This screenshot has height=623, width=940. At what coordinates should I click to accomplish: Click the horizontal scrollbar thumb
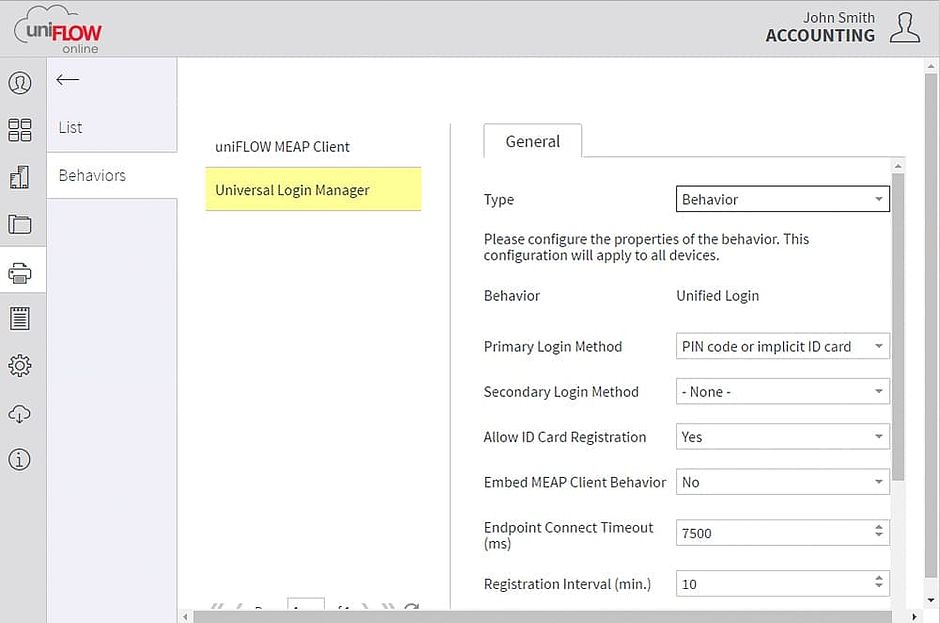point(543,616)
